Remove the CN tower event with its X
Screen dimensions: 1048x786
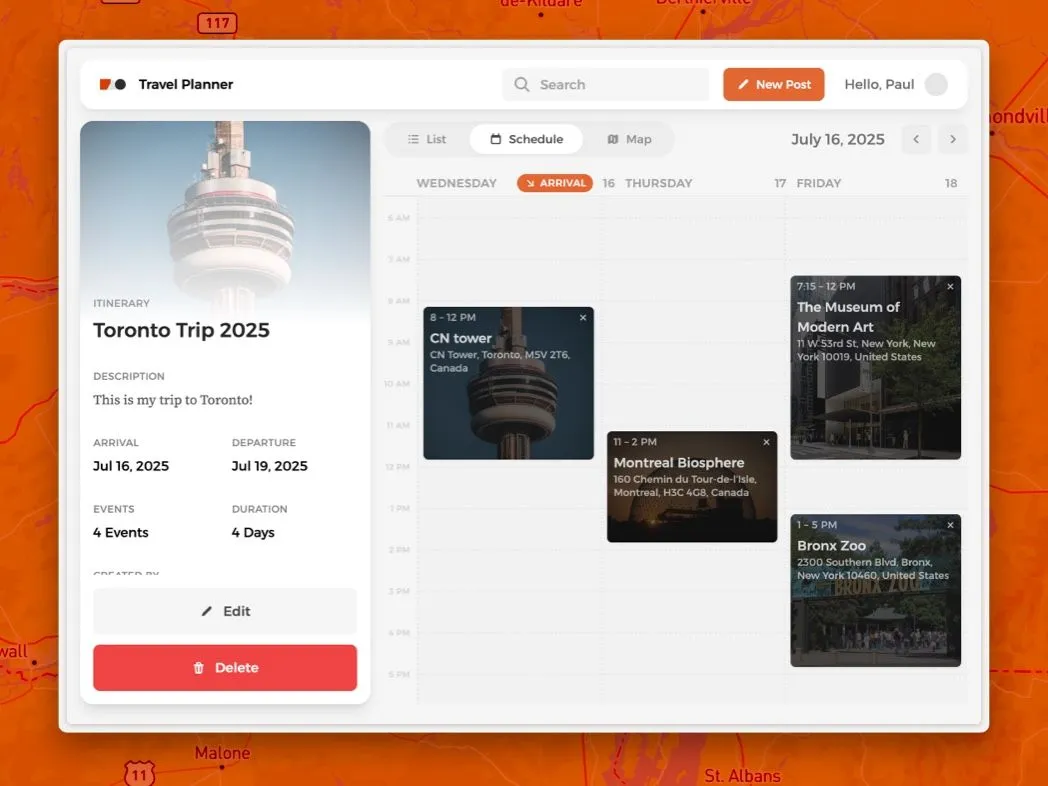[x=583, y=318]
